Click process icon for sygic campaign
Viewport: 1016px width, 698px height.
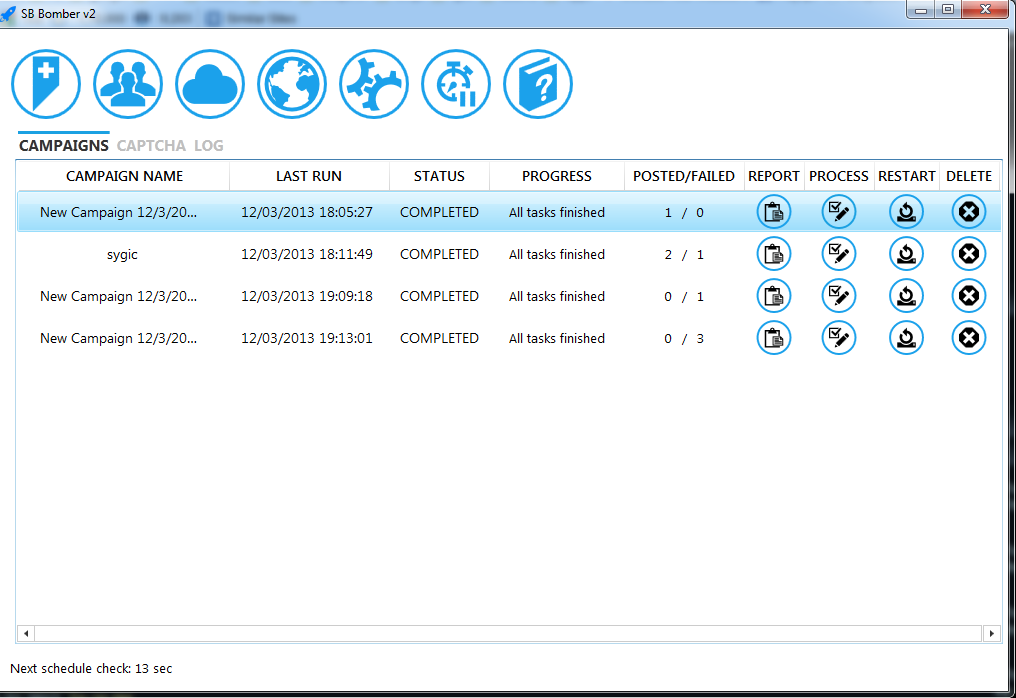point(838,254)
